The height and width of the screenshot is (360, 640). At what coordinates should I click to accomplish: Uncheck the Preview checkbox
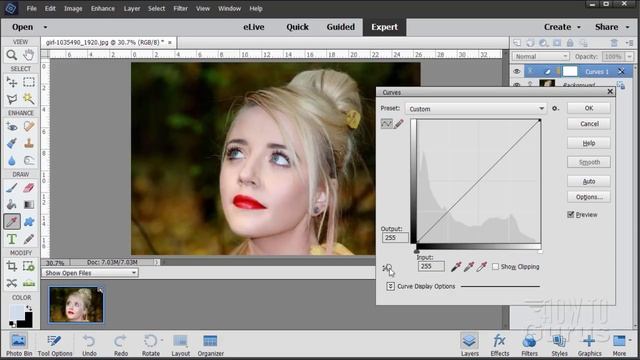pos(571,214)
